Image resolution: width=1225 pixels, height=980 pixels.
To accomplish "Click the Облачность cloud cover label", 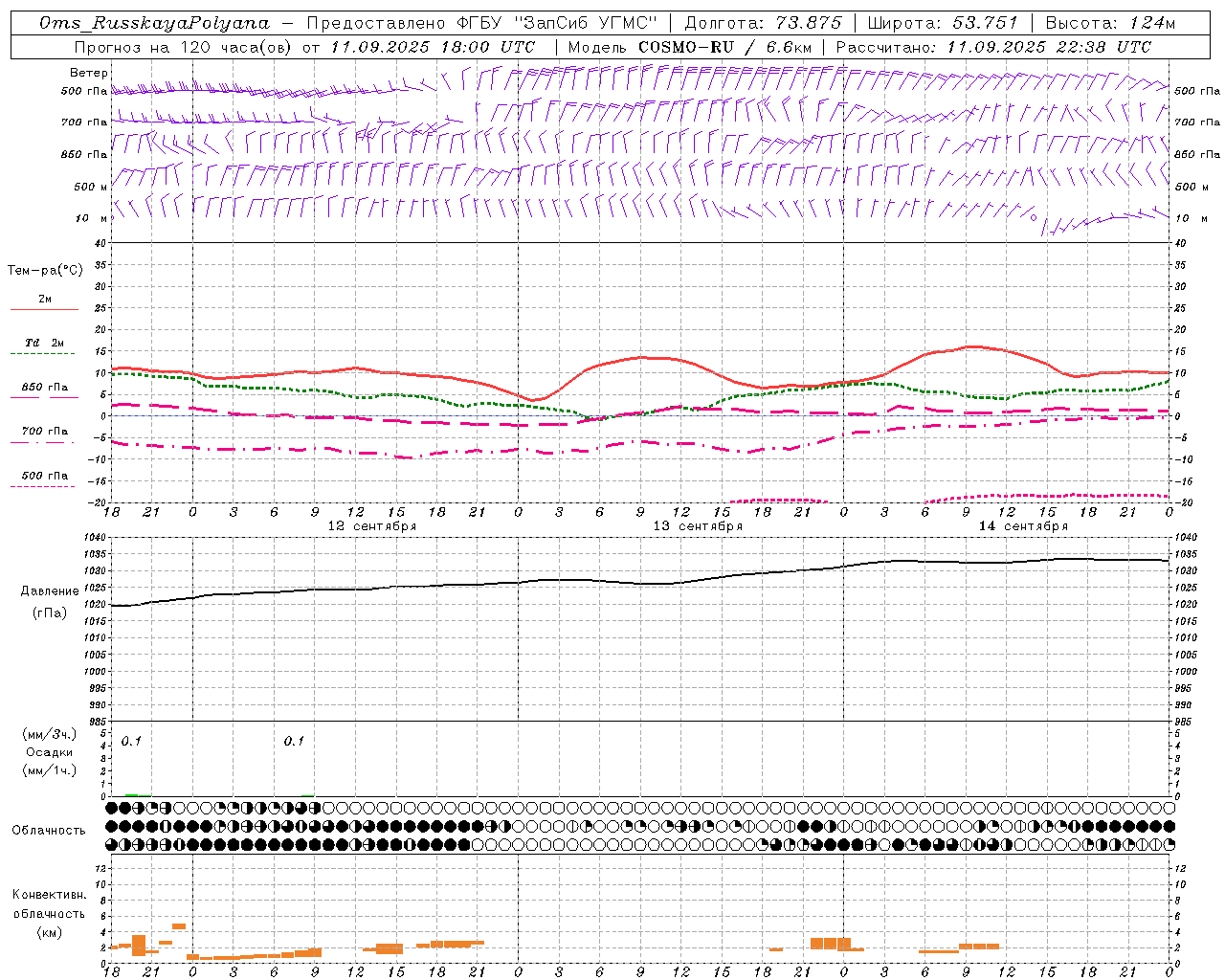I will [49, 831].
